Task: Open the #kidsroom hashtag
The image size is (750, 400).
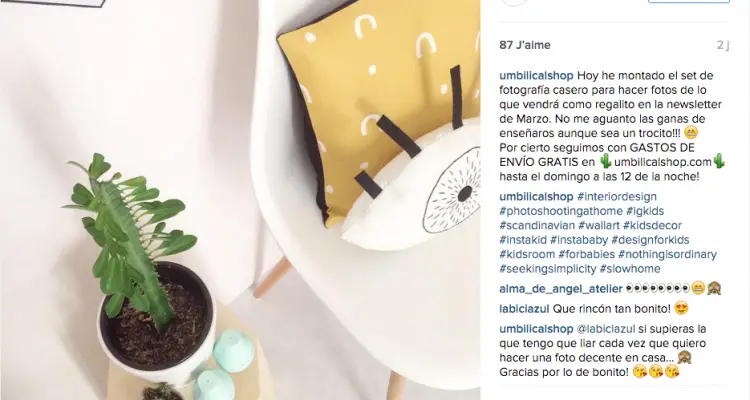Action: 527,254
